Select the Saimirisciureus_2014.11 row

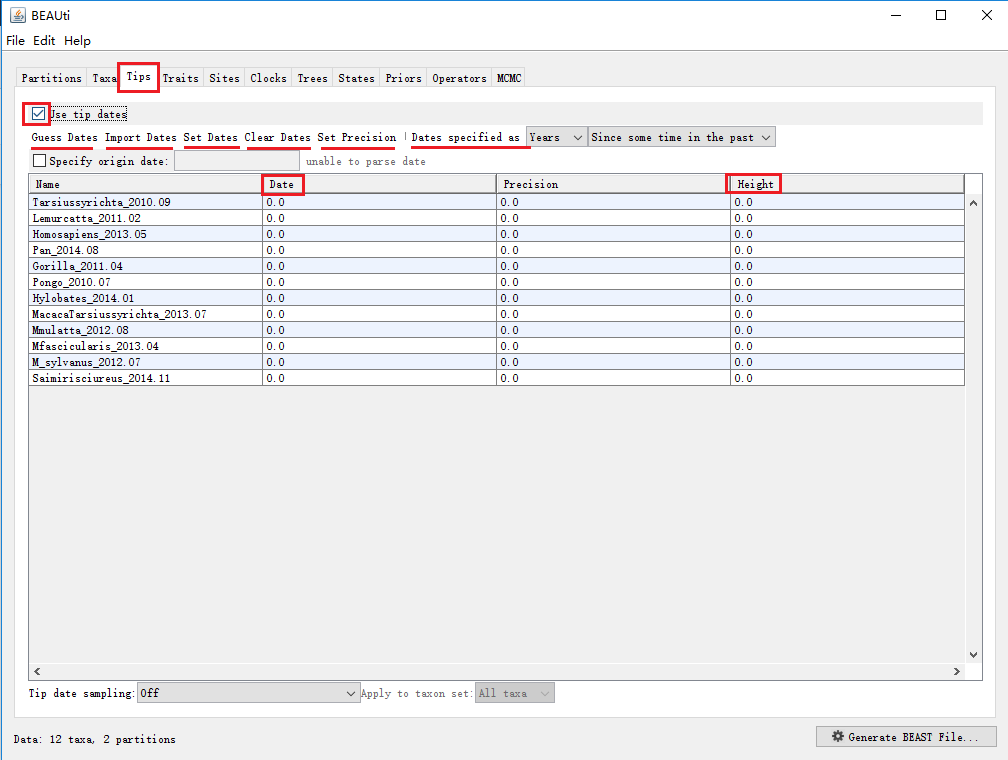pyautogui.click(x=496, y=378)
